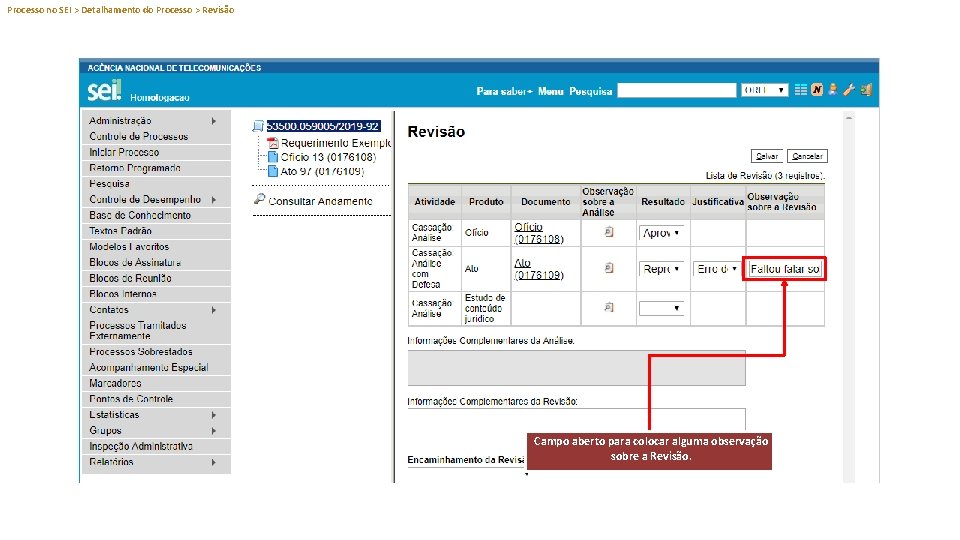Click the Observação sobre a Revisão field

point(784,269)
